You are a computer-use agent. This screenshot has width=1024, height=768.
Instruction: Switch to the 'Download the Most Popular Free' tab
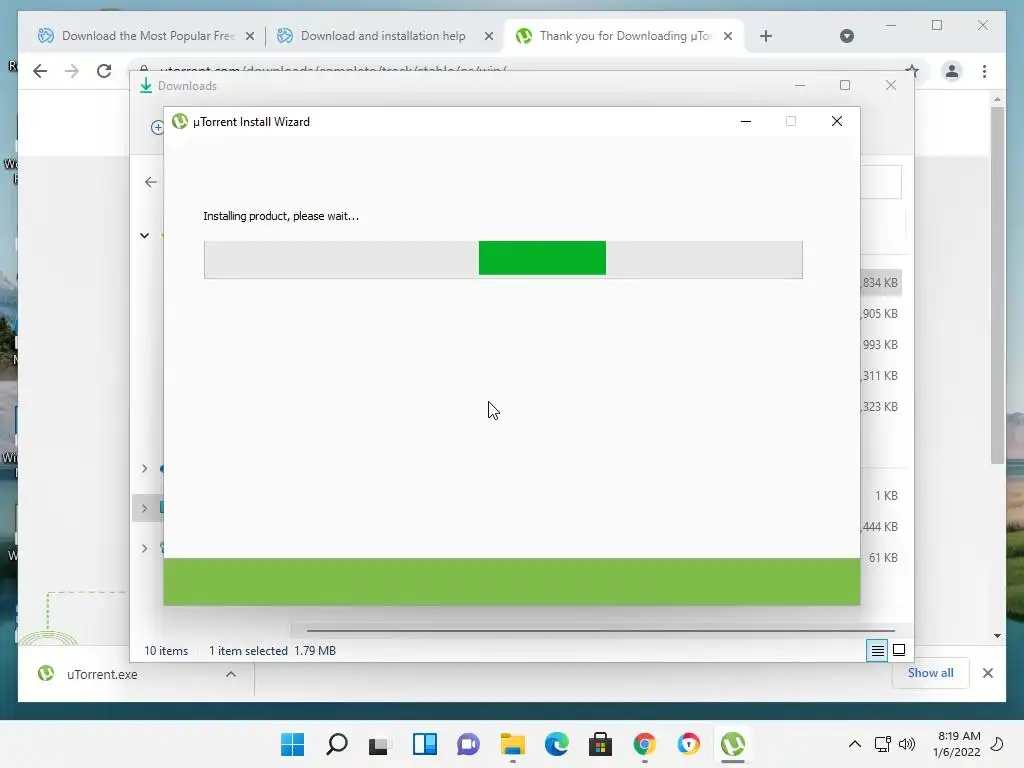click(x=147, y=36)
